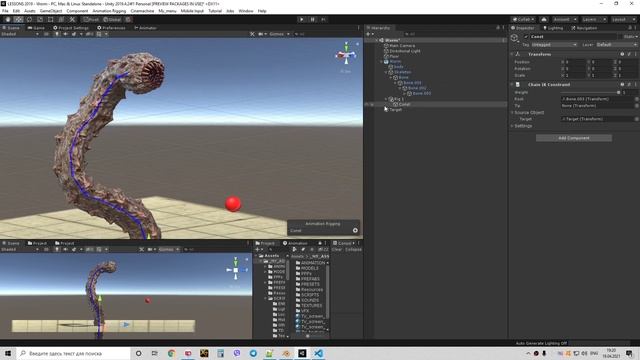Click the Play button
640x360 pixels.
(302, 20)
